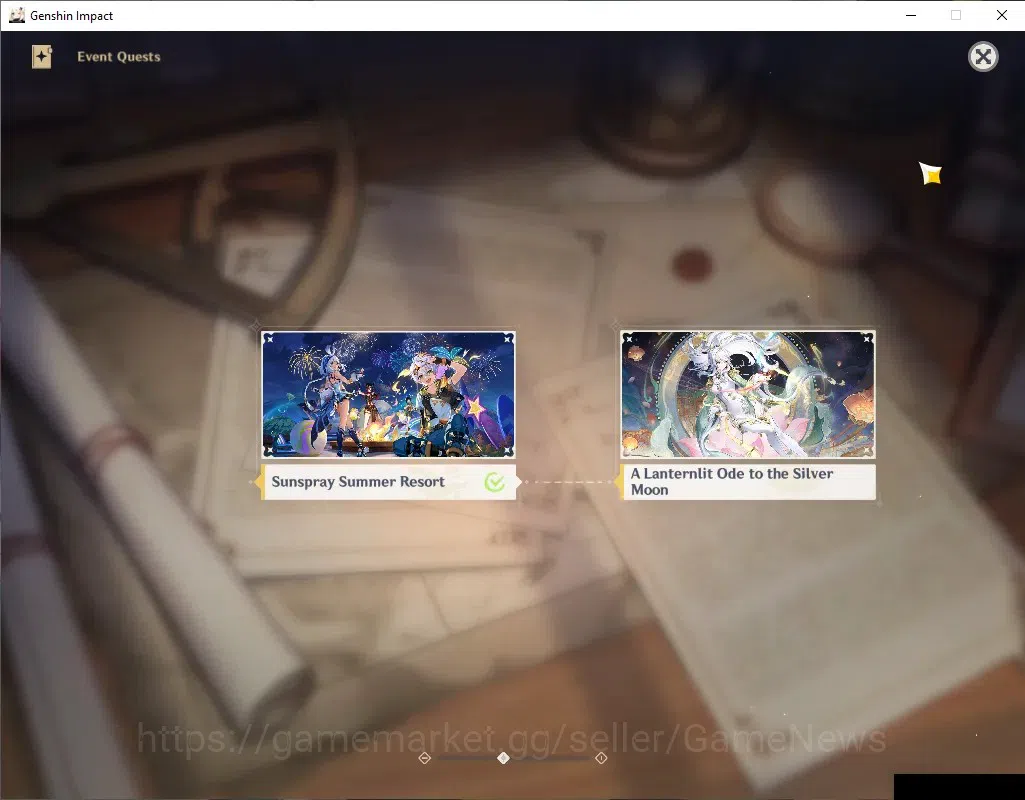Open the Sunspray Summer Resort artwork thumbnail
The height and width of the screenshot is (800, 1025).
click(388, 394)
